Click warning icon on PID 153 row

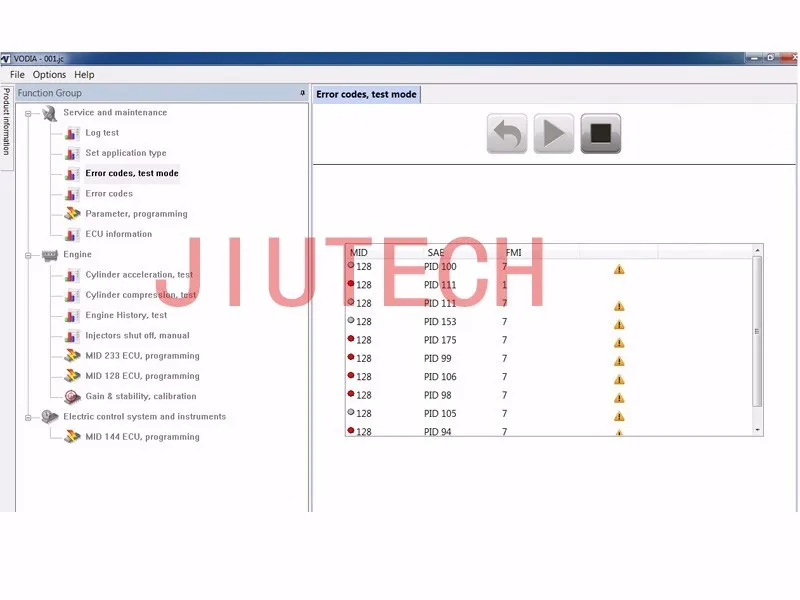[619, 324]
